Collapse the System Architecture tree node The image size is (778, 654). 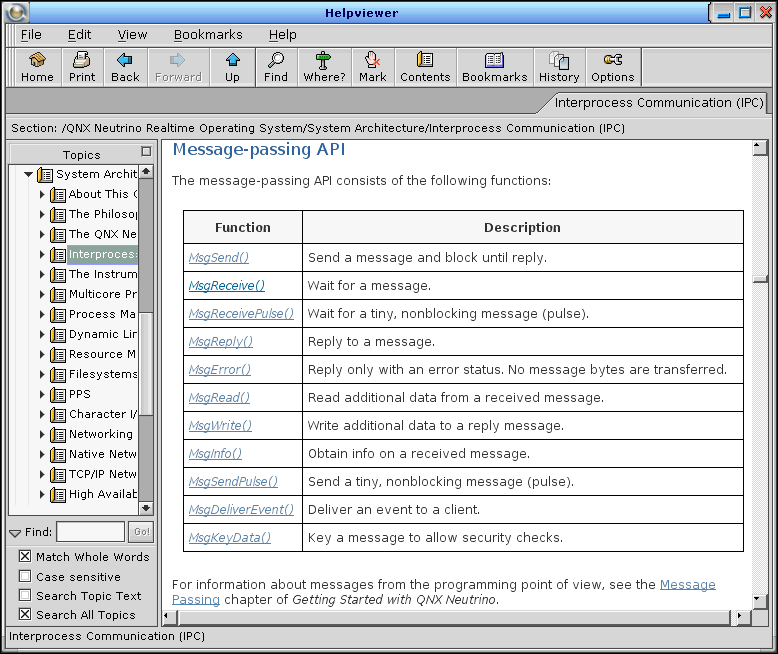(29, 174)
